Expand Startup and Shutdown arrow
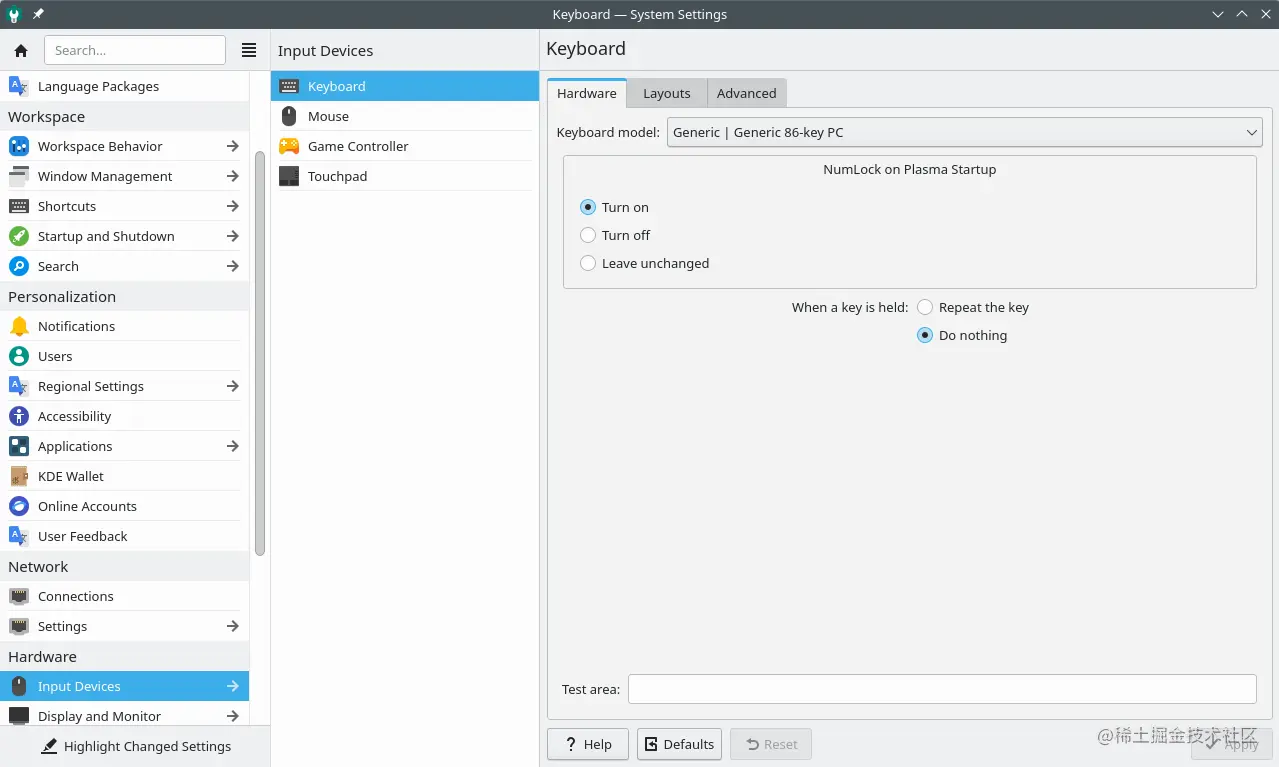 click(x=232, y=236)
